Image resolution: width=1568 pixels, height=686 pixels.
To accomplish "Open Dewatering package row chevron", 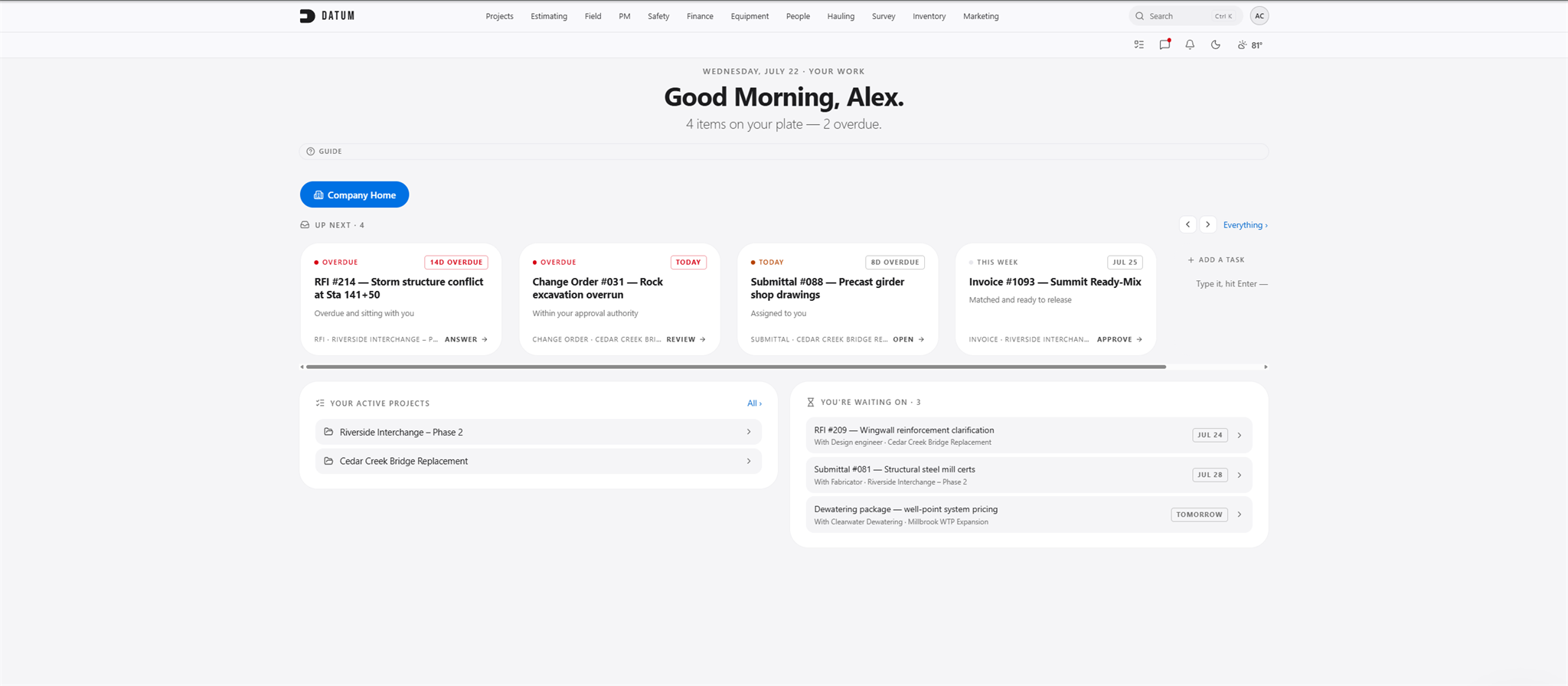I will click(1240, 514).
